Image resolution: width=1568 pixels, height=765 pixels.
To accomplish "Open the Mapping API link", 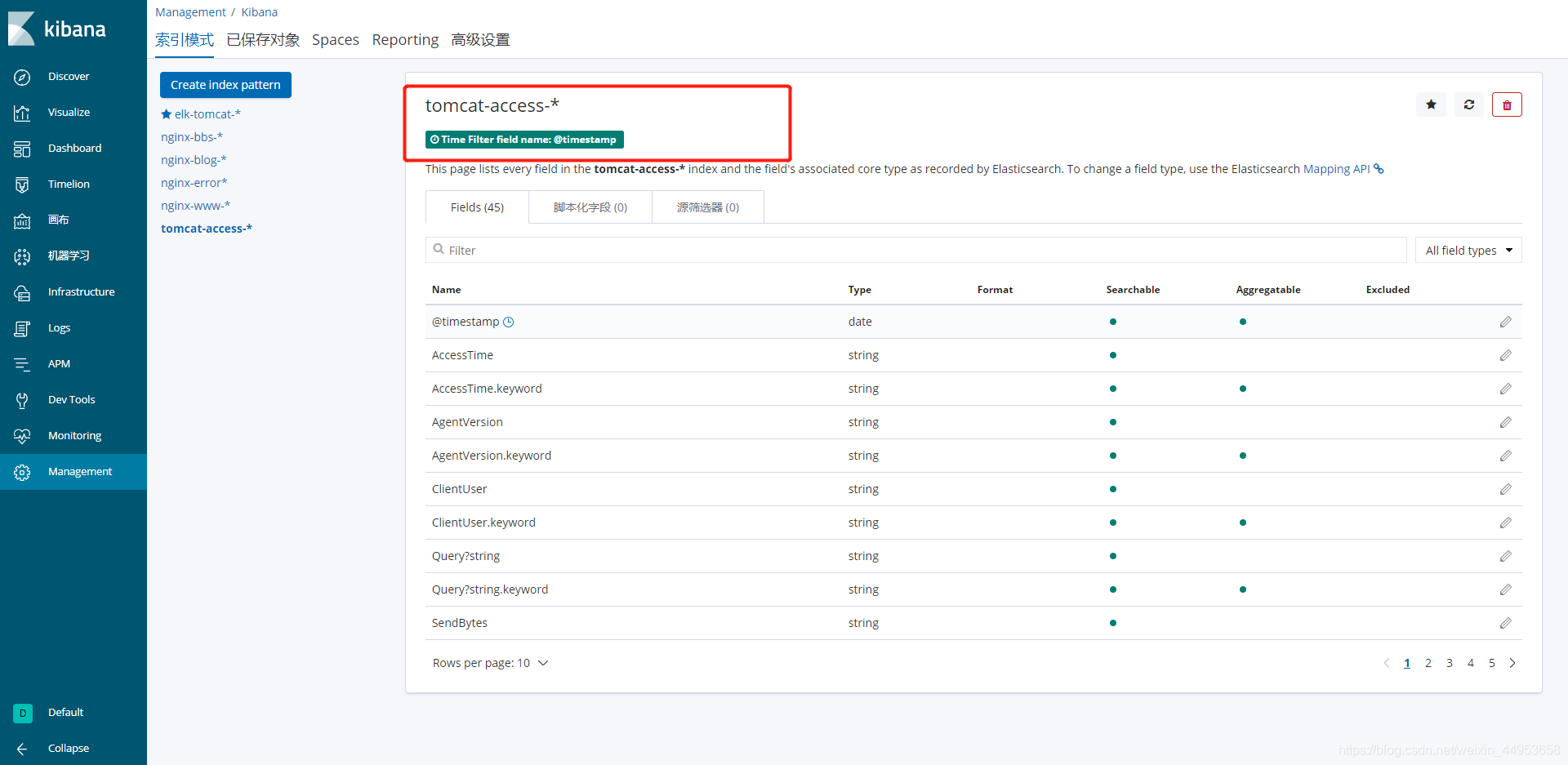I will click(1336, 169).
